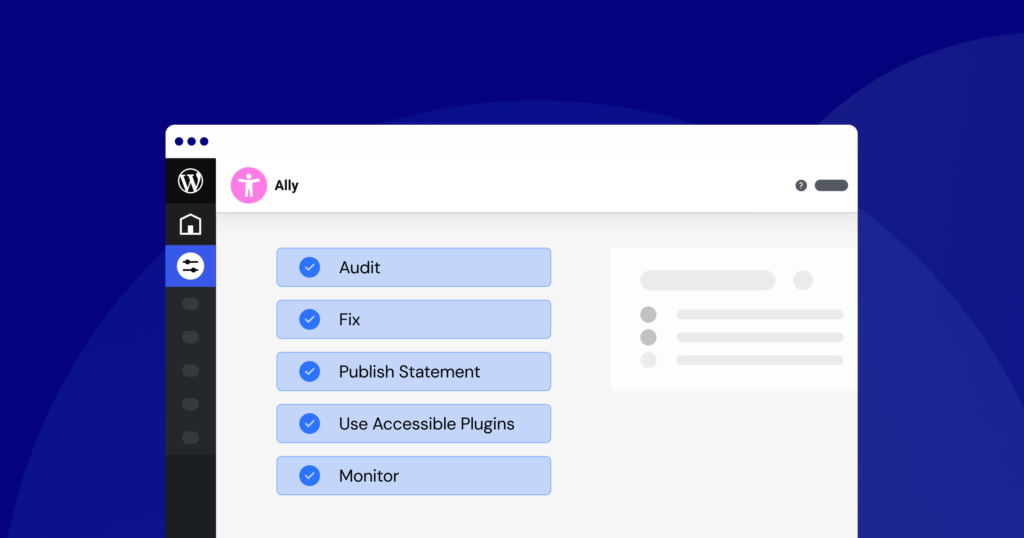Open the home icon in the sidebar
Image resolution: width=1024 pixels, height=538 pixels.
point(190,224)
